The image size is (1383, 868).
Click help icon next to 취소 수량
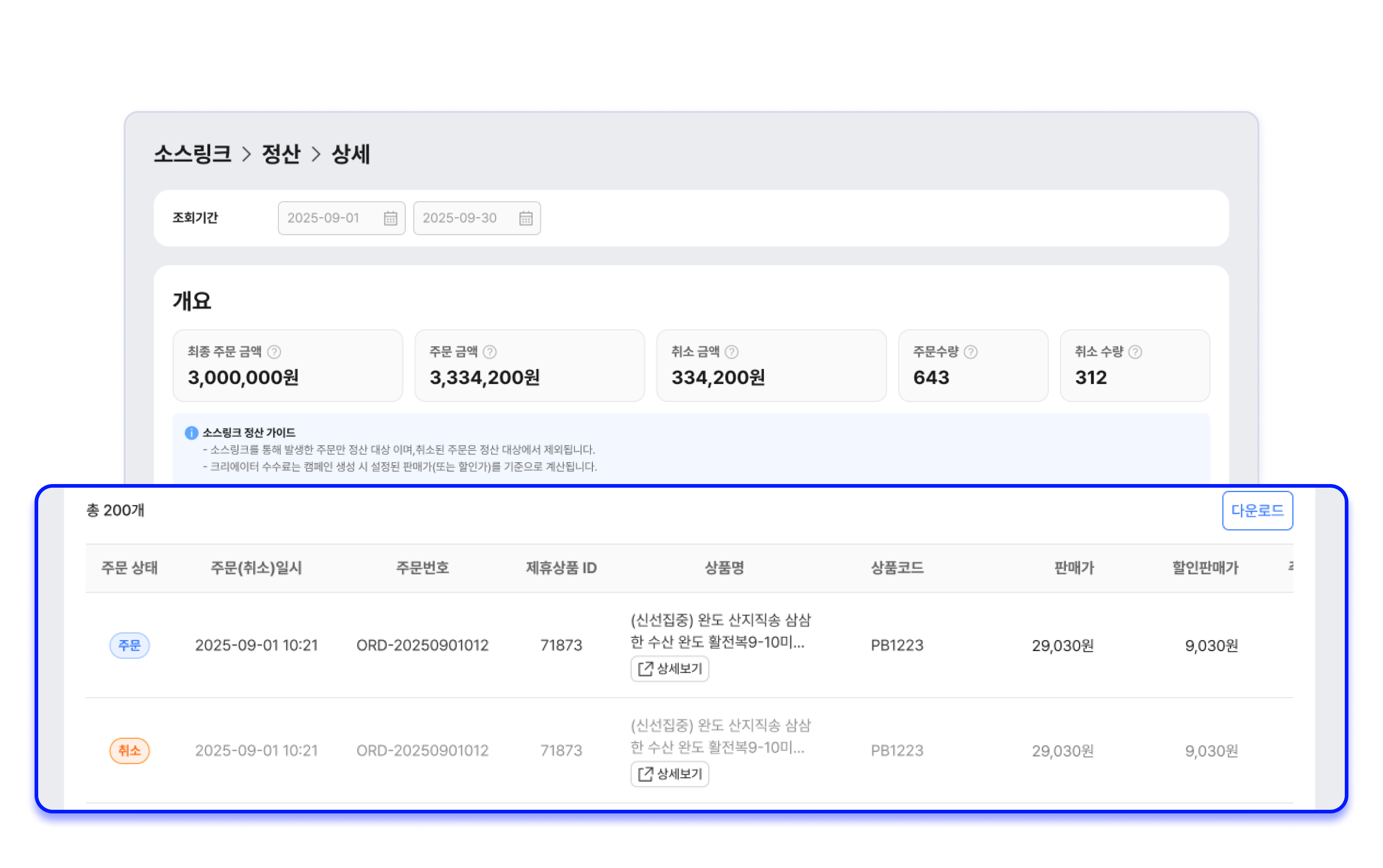[x=1135, y=352]
